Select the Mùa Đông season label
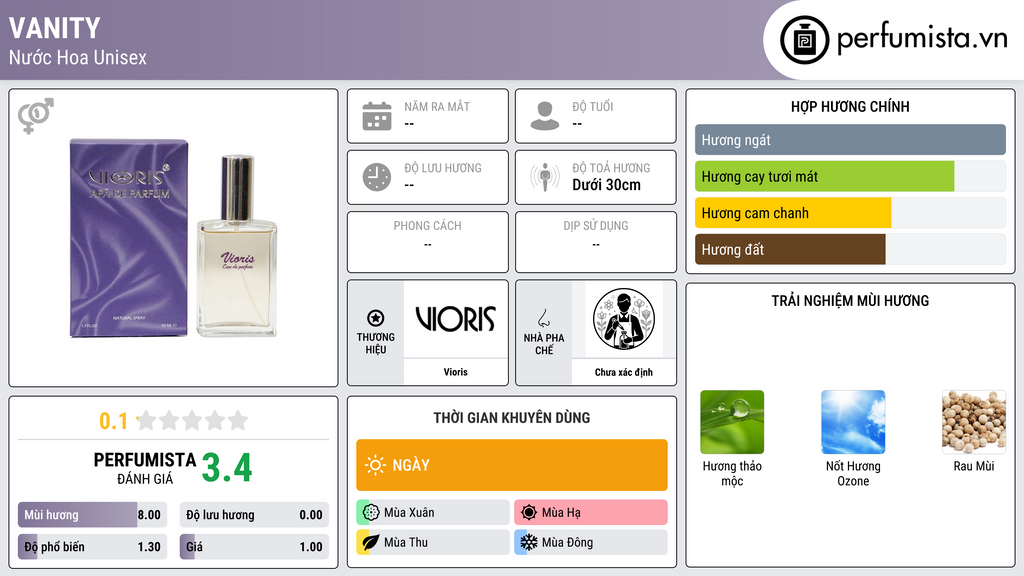1024x576 pixels. point(567,542)
